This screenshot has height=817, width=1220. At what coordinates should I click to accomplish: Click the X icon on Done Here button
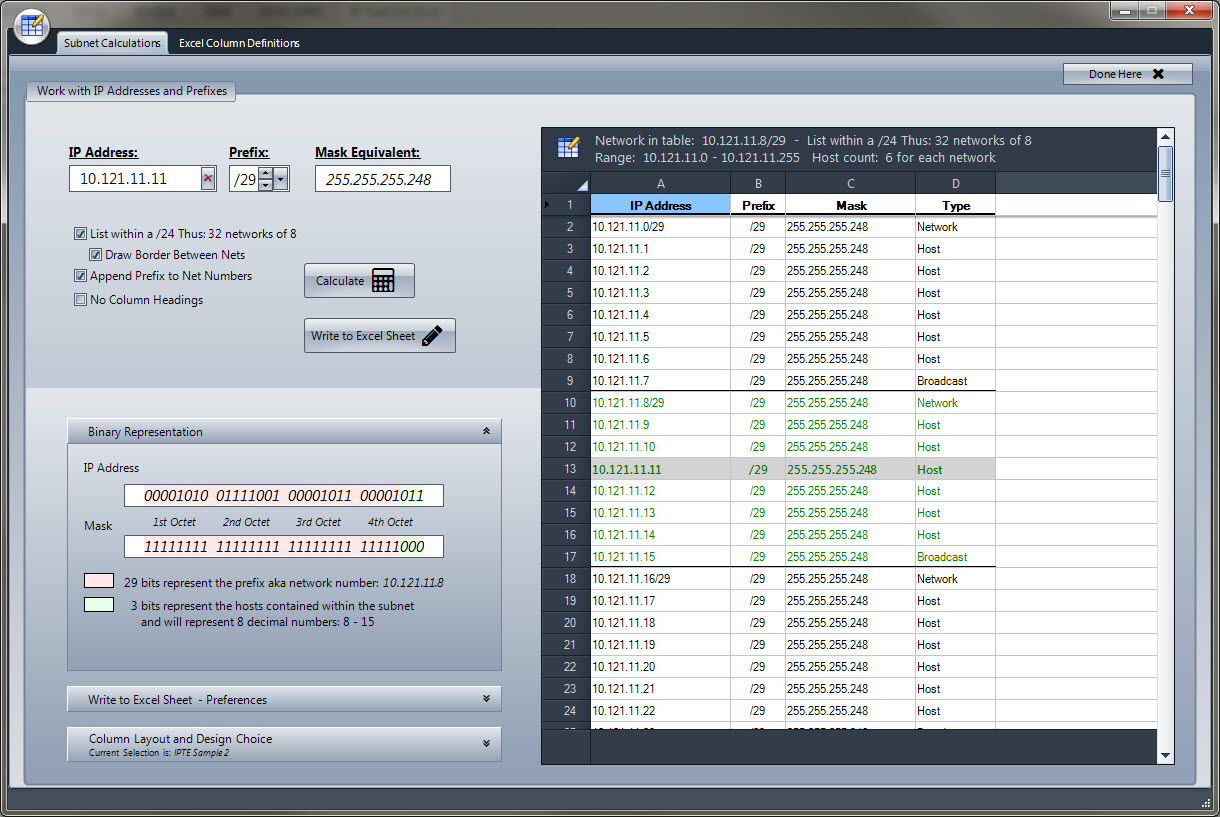tap(1158, 74)
